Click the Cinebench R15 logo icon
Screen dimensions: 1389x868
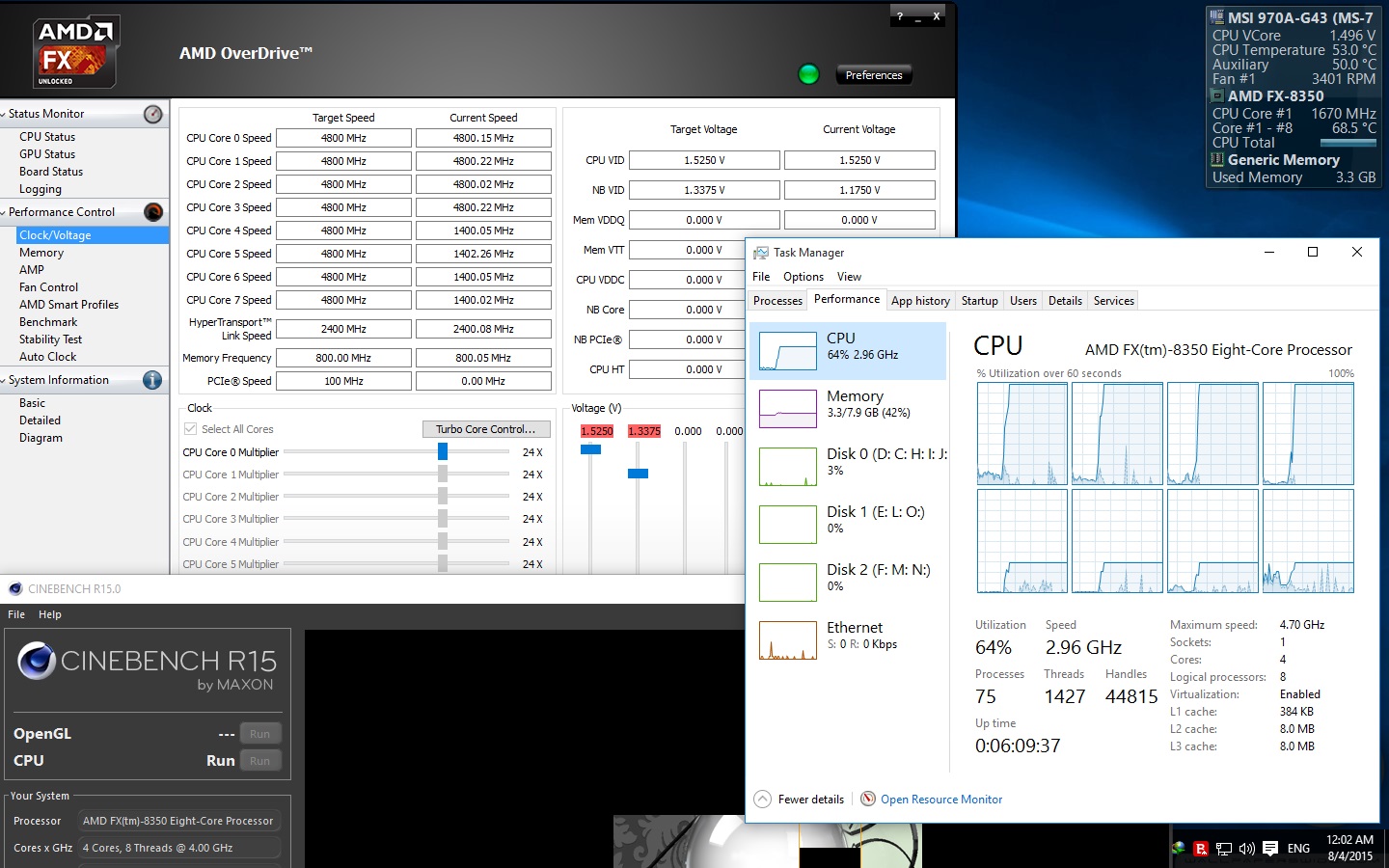36,661
